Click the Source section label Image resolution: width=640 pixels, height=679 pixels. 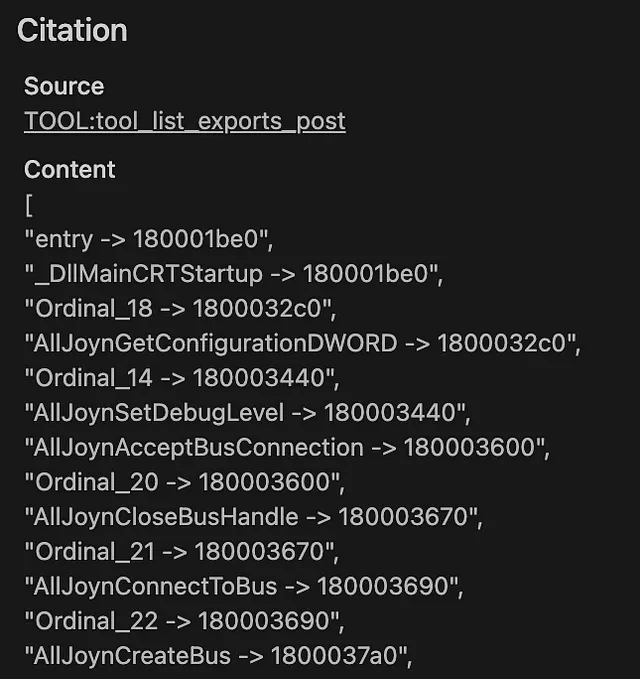click(x=64, y=86)
